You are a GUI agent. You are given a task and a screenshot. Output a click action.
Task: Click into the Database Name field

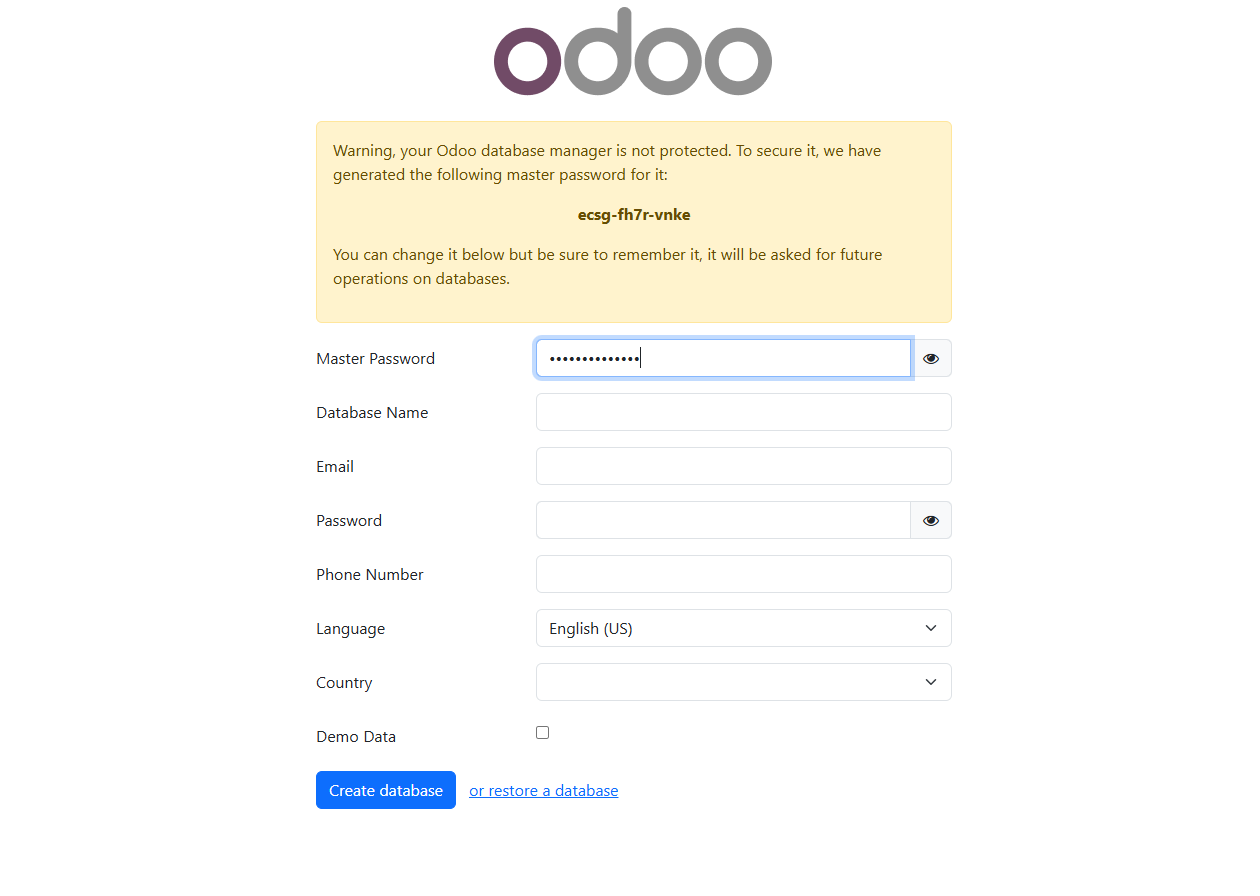(x=744, y=412)
